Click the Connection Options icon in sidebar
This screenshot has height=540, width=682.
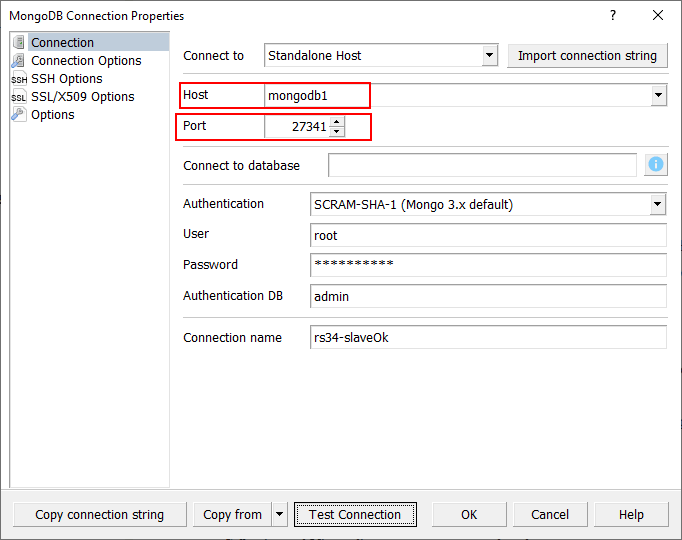coord(19,60)
